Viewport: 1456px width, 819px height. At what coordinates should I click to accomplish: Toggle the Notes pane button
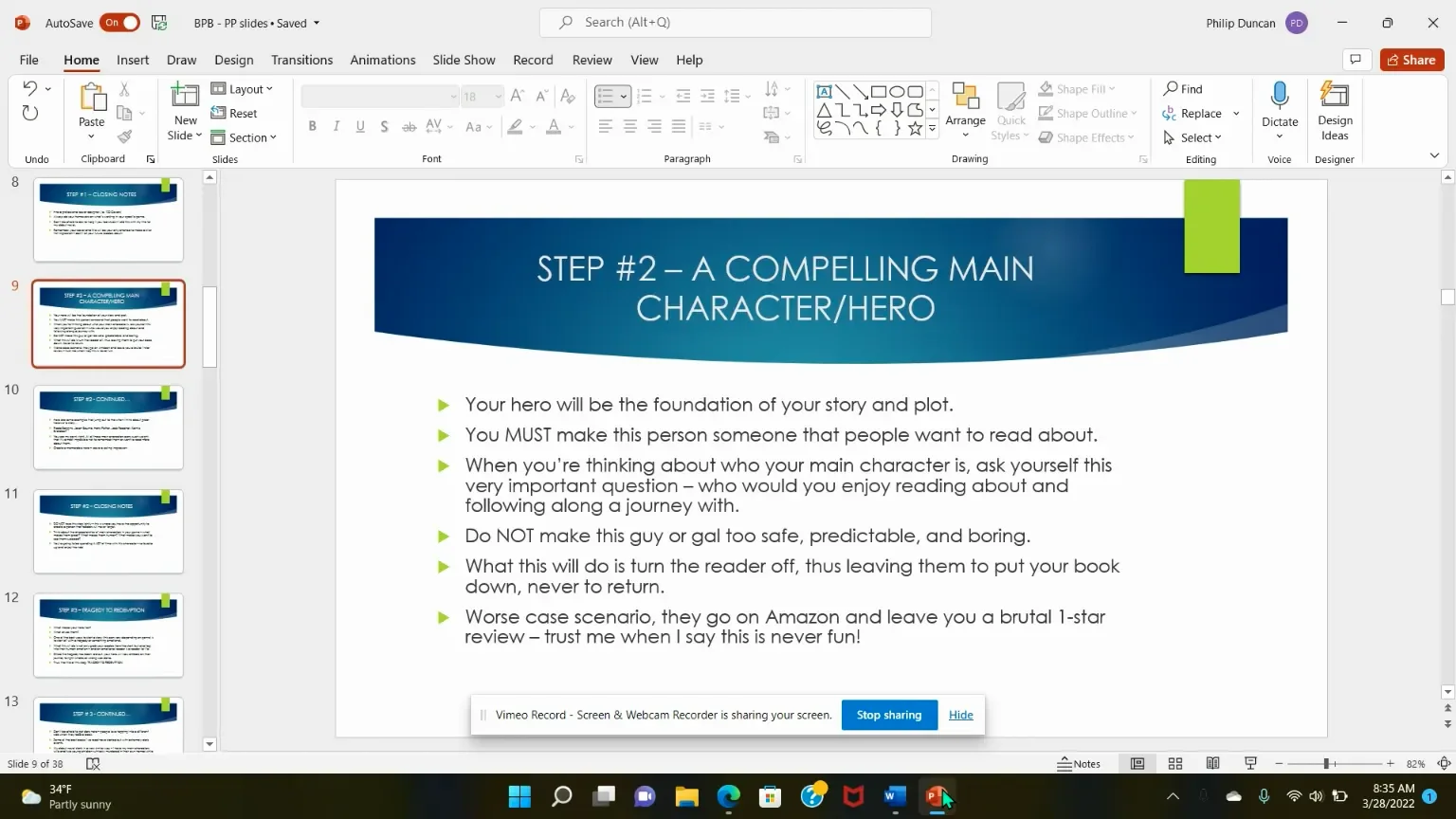point(1080,763)
